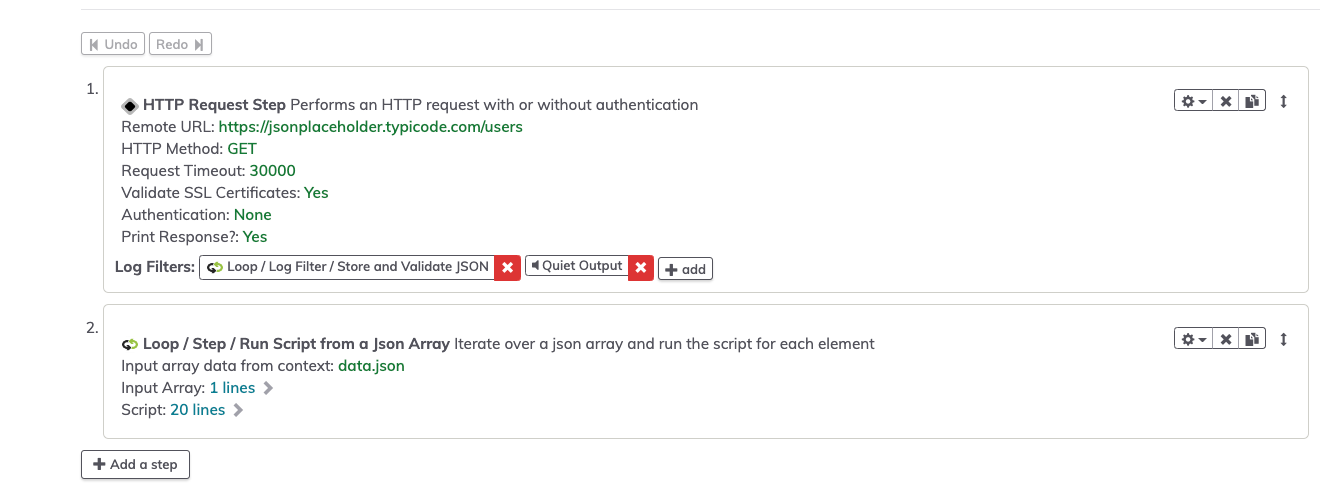Delete the HTTP Request Step with X icon
This screenshot has width=1323, height=504.
pyautogui.click(x=1226, y=101)
